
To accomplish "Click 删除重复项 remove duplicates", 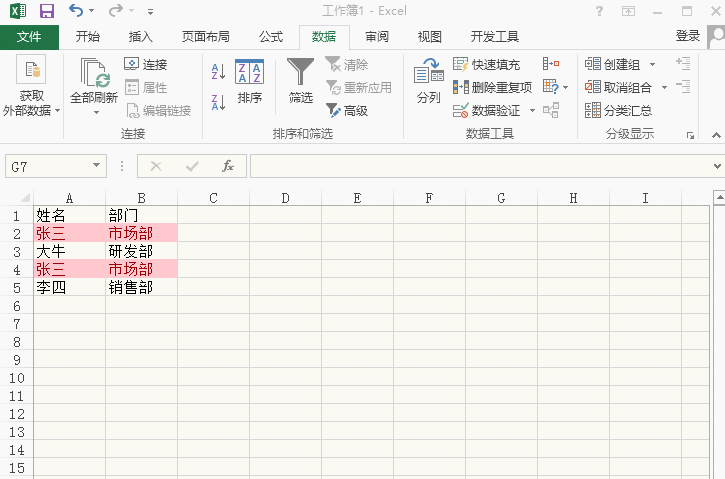I will click(492, 87).
